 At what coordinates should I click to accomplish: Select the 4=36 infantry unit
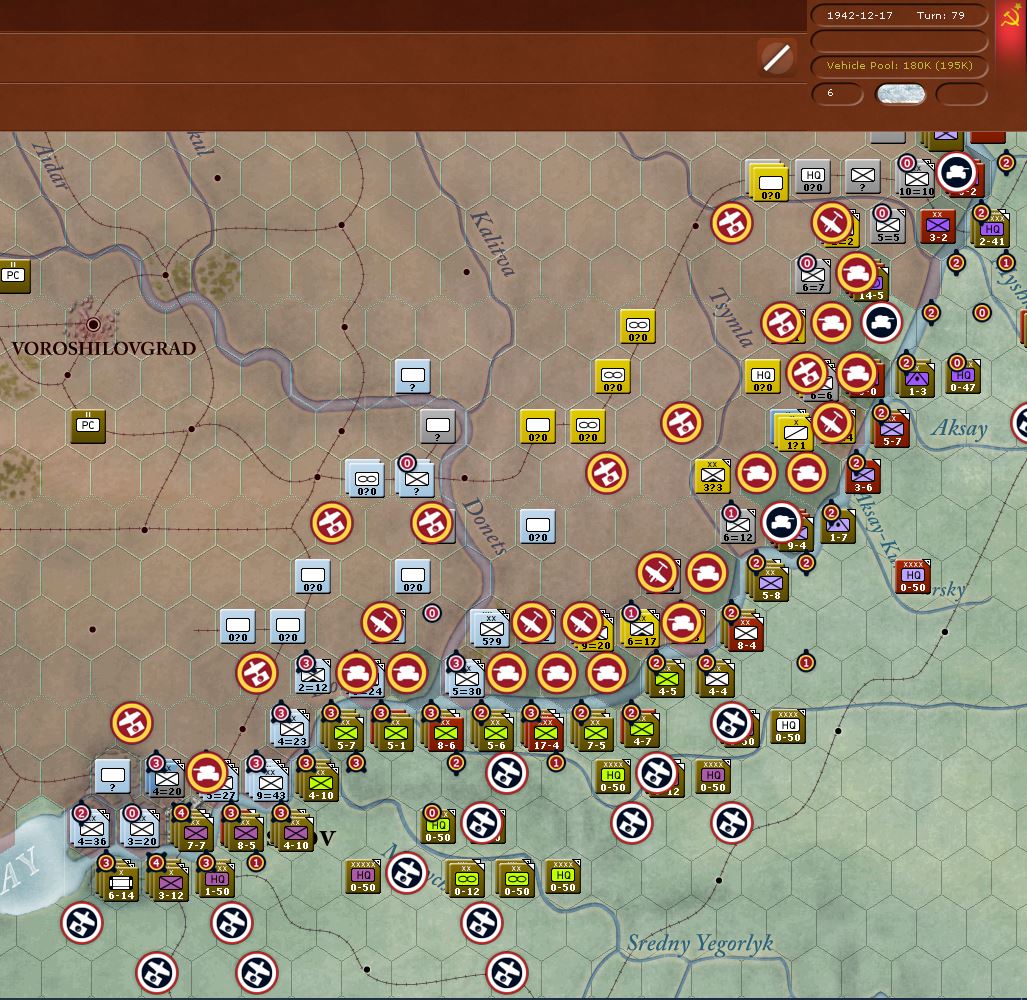[92, 828]
